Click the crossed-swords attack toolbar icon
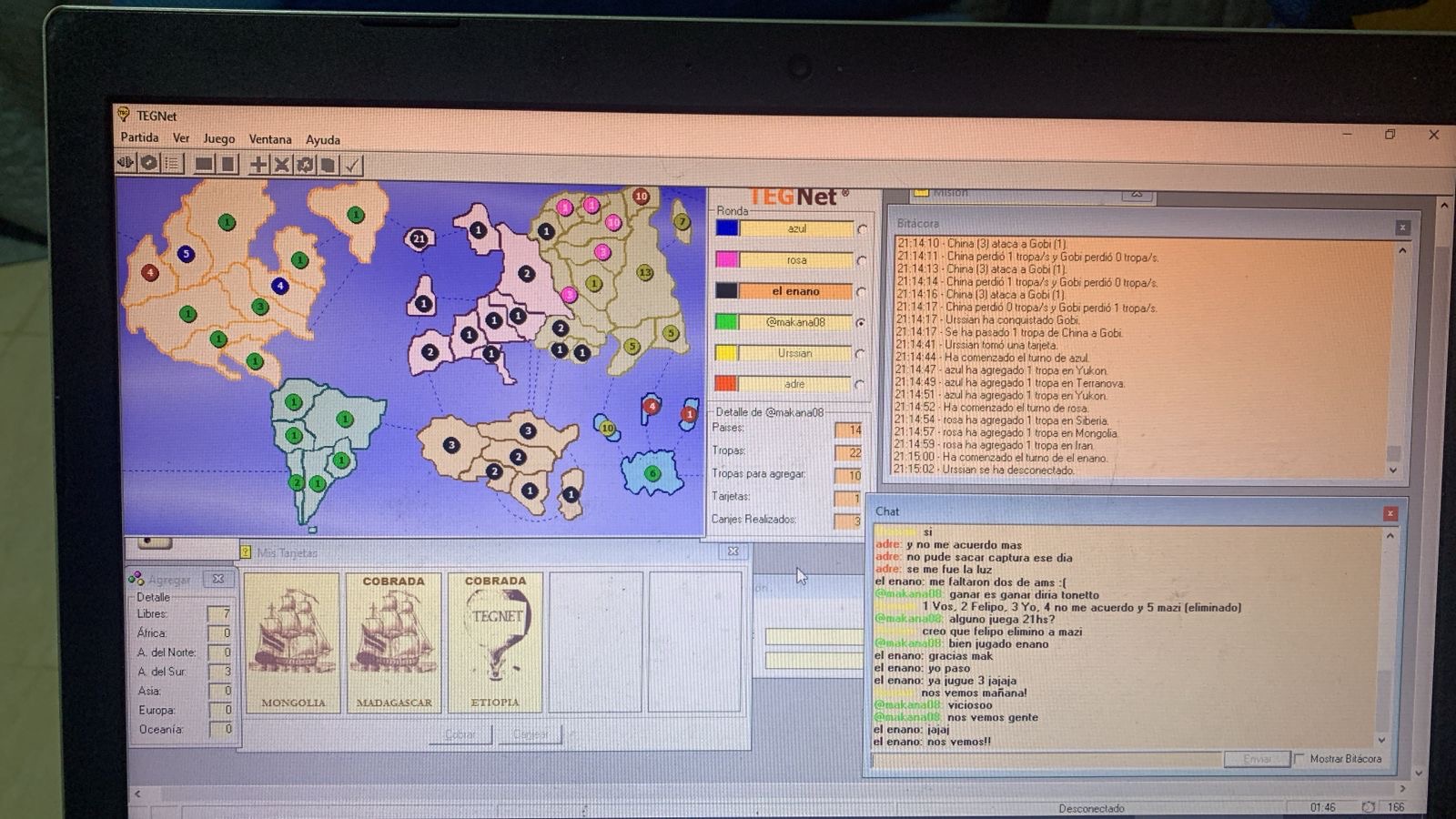Screen dimensions: 1456x819 click(282, 165)
